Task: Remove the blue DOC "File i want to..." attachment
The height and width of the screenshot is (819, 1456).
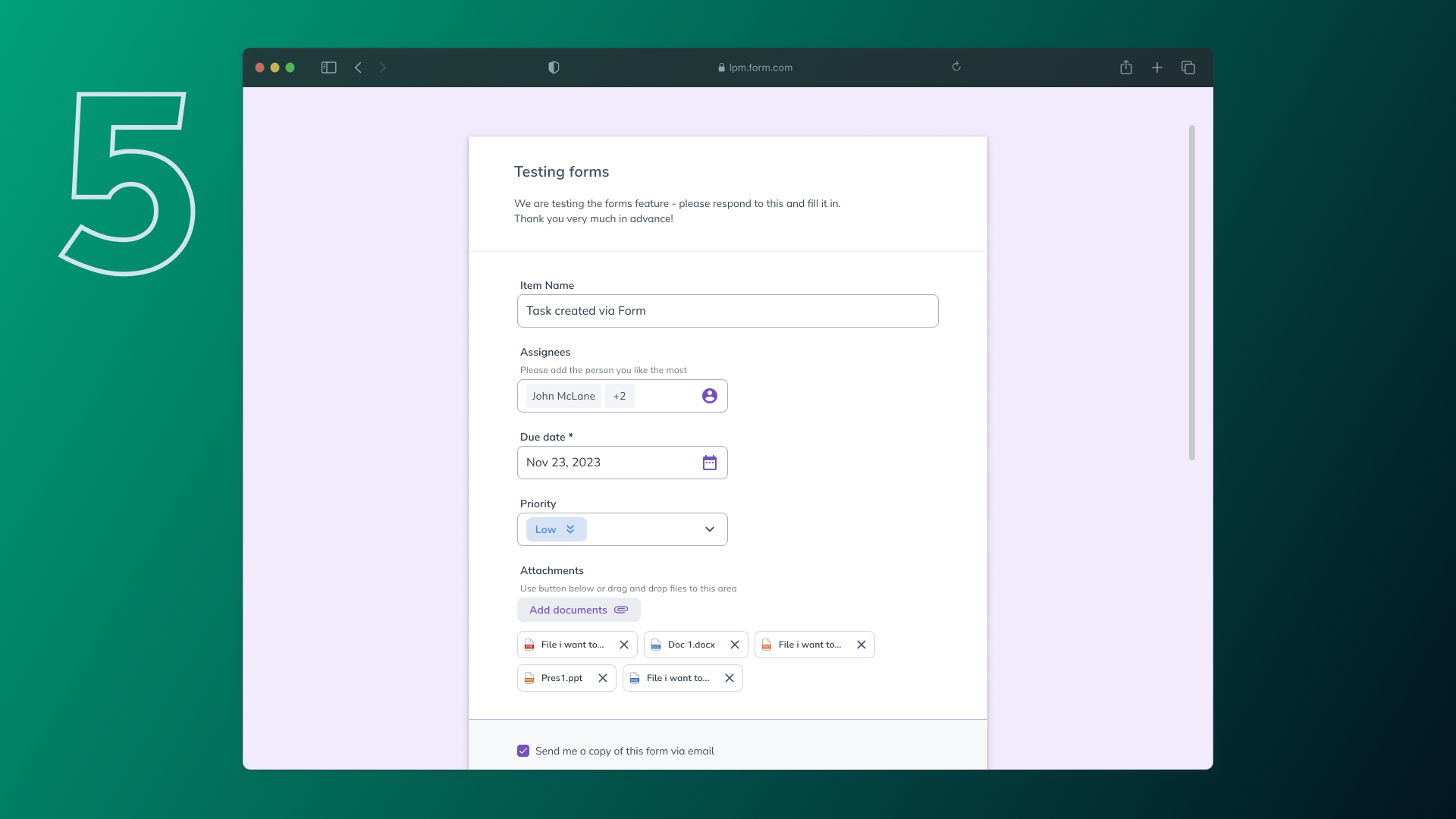Action: pyautogui.click(x=730, y=678)
